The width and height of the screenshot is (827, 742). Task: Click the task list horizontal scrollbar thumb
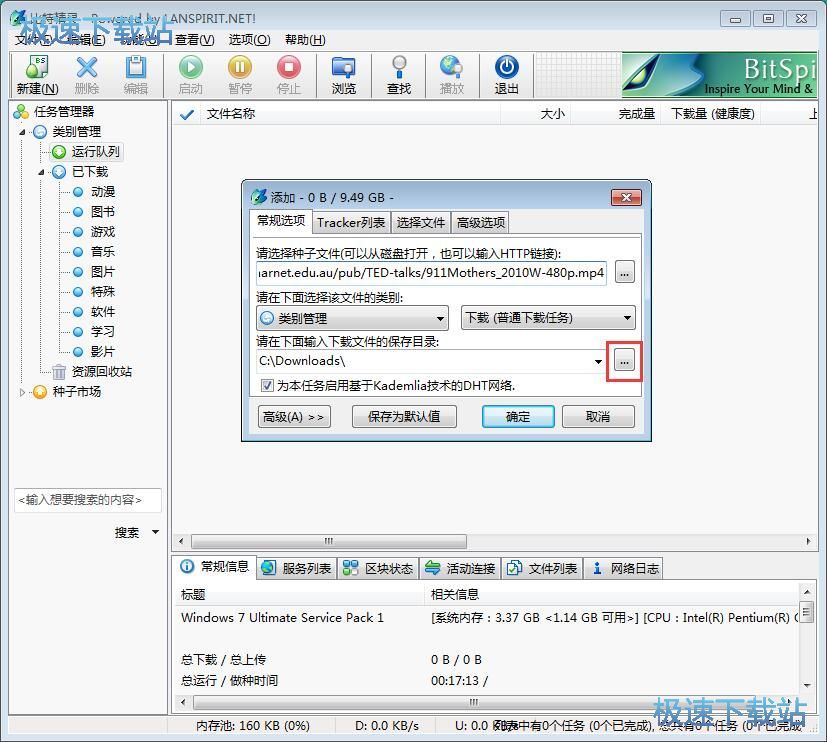coord(329,541)
